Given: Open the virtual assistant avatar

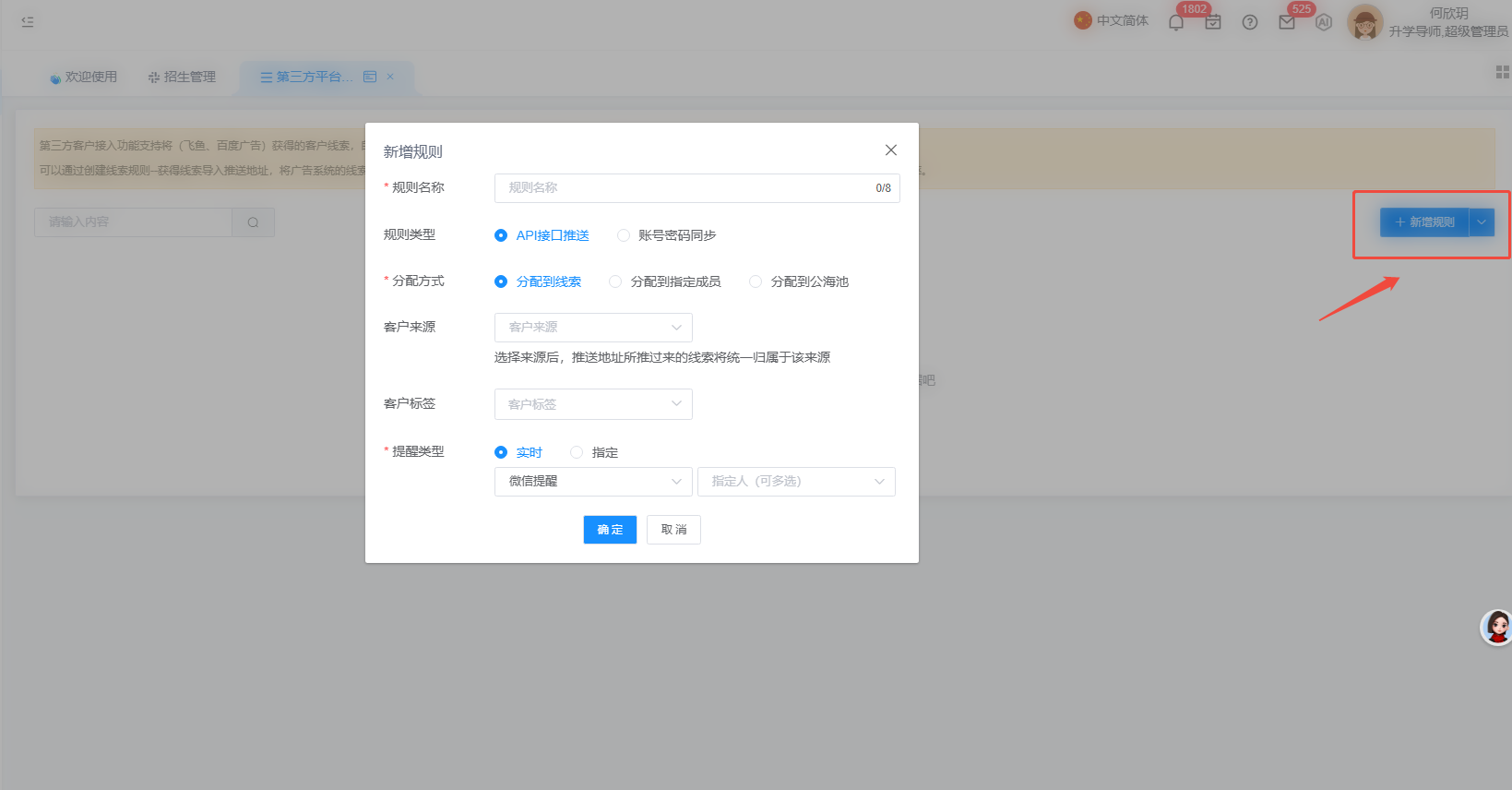Looking at the screenshot, I should click(x=1496, y=628).
